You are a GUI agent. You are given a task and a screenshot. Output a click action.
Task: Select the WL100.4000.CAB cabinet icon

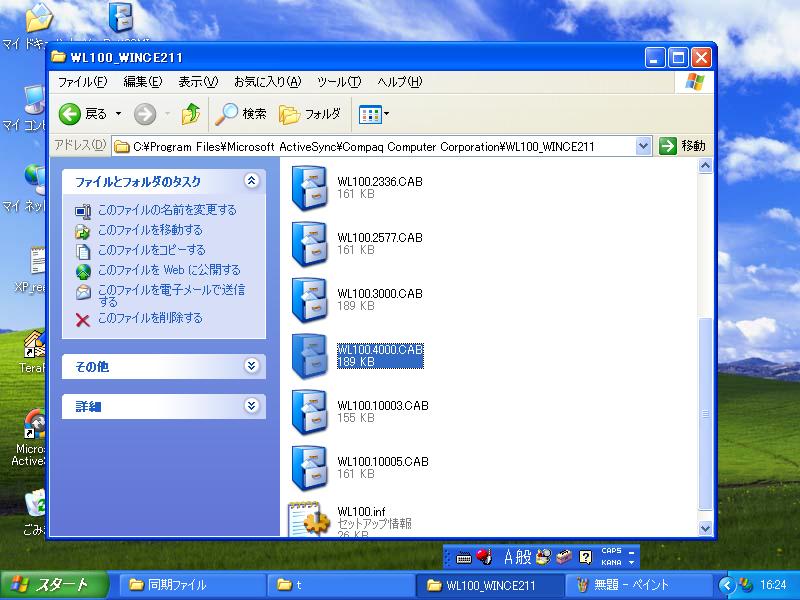[309, 356]
